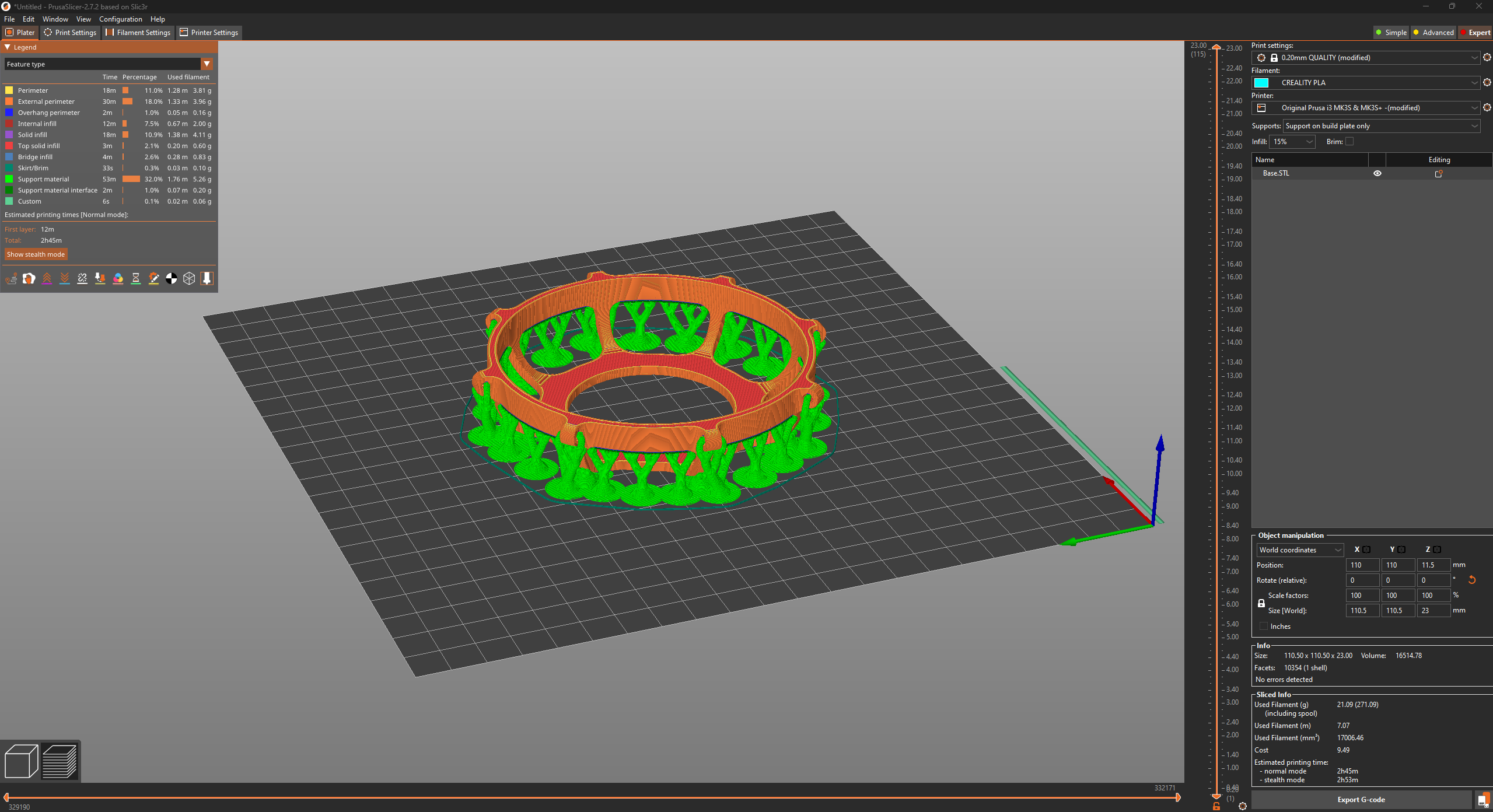Toggle Custom G-codes gear-pencil icon
The width and height of the screenshot is (1493, 812).
153,279
